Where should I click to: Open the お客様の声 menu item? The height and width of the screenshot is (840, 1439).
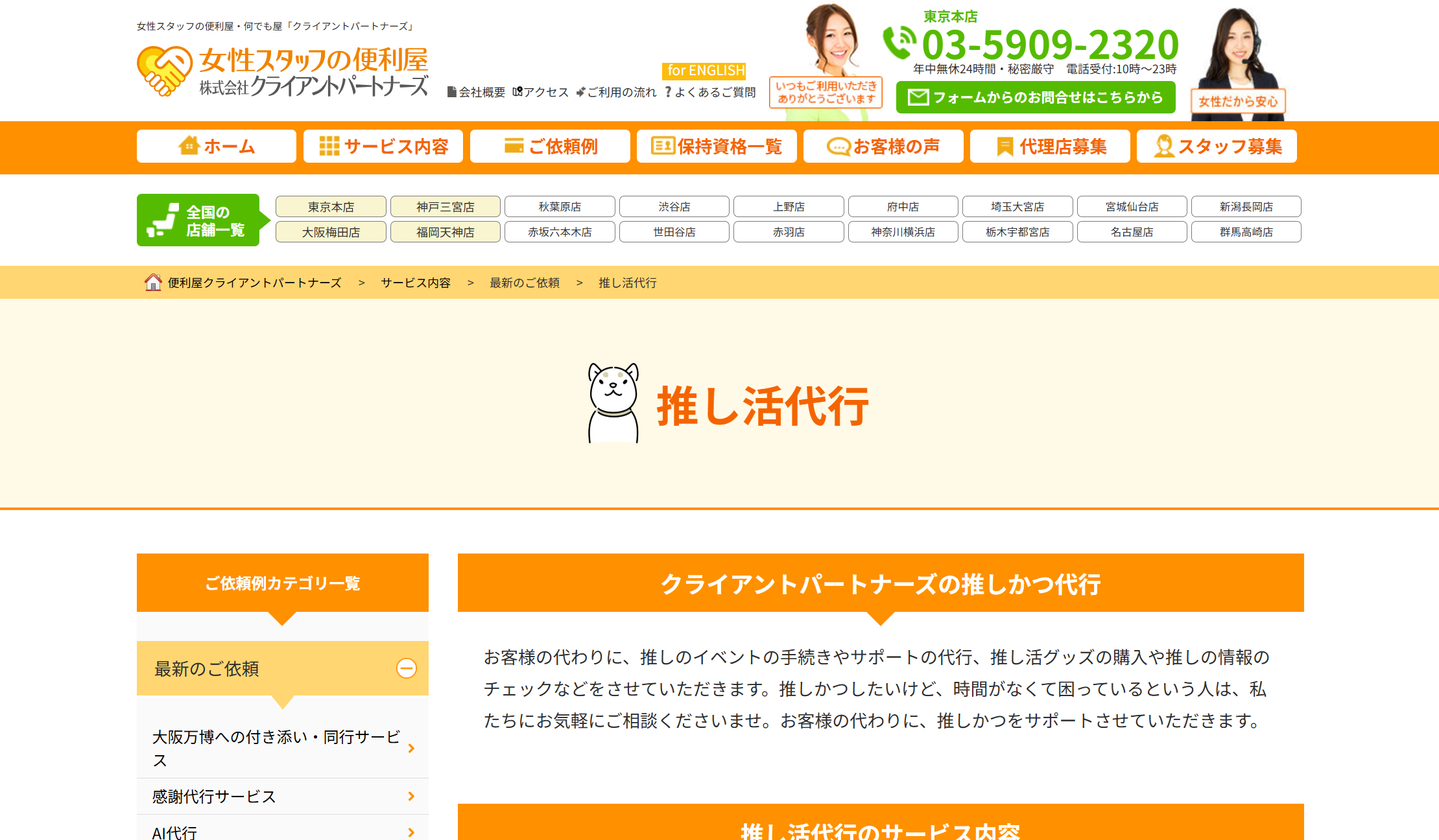883,146
